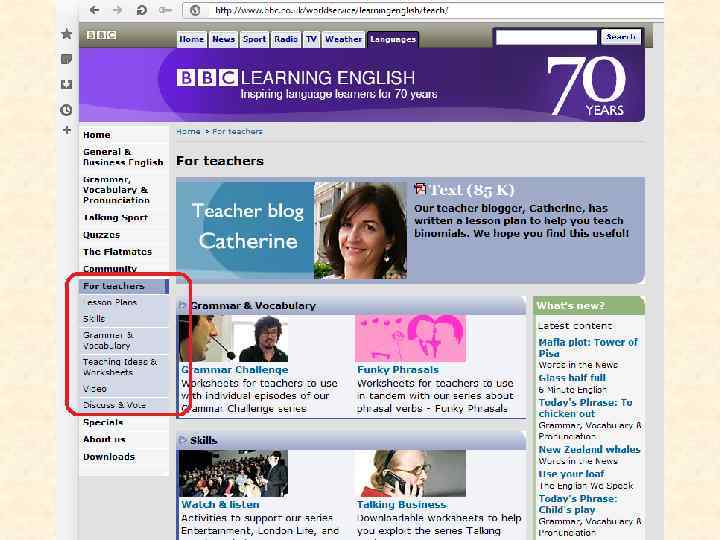Open the Text (85 K) lesson plan link
The width and height of the screenshot is (720, 540).
(472, 190)
